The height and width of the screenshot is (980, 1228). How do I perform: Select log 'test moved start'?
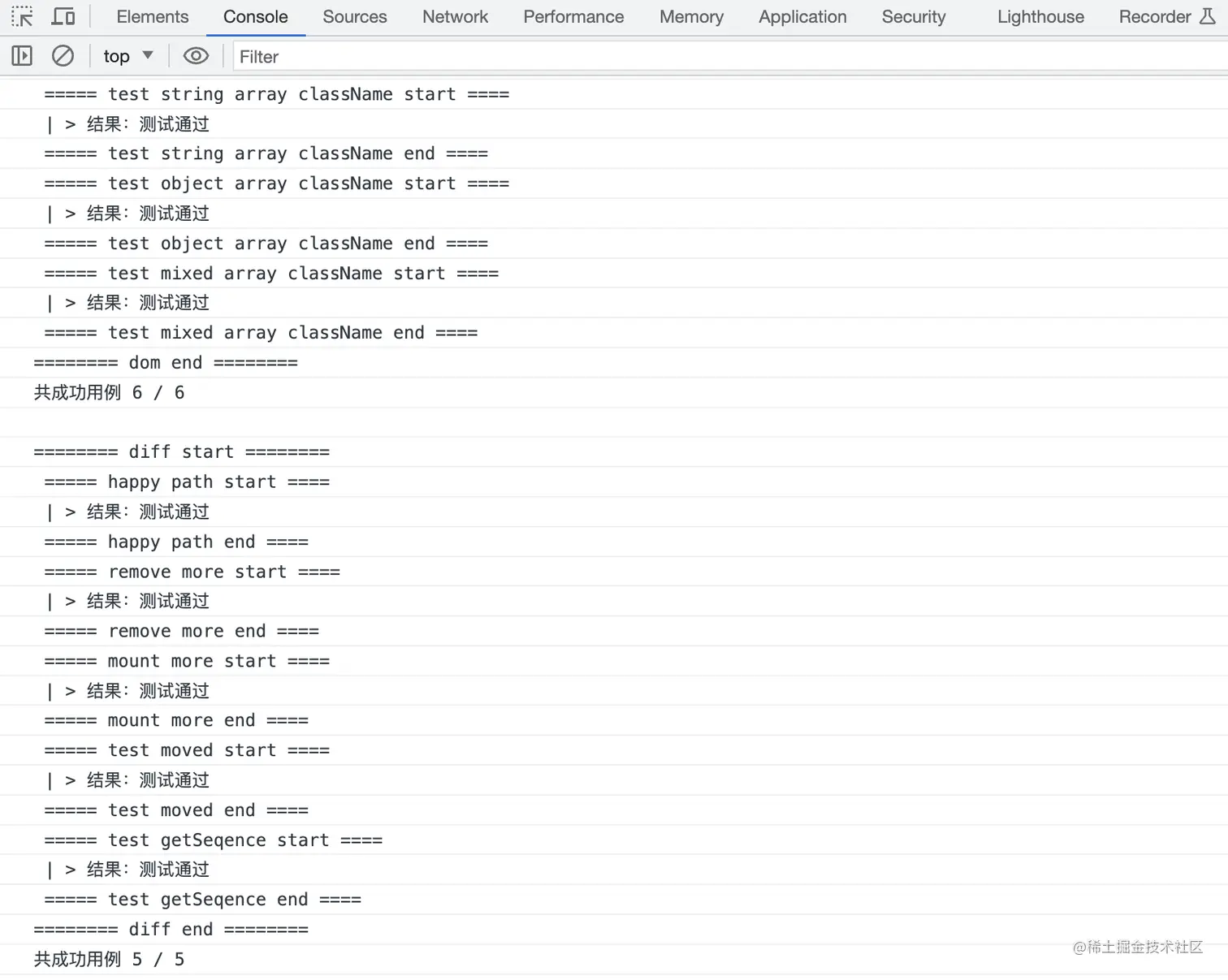614,751
